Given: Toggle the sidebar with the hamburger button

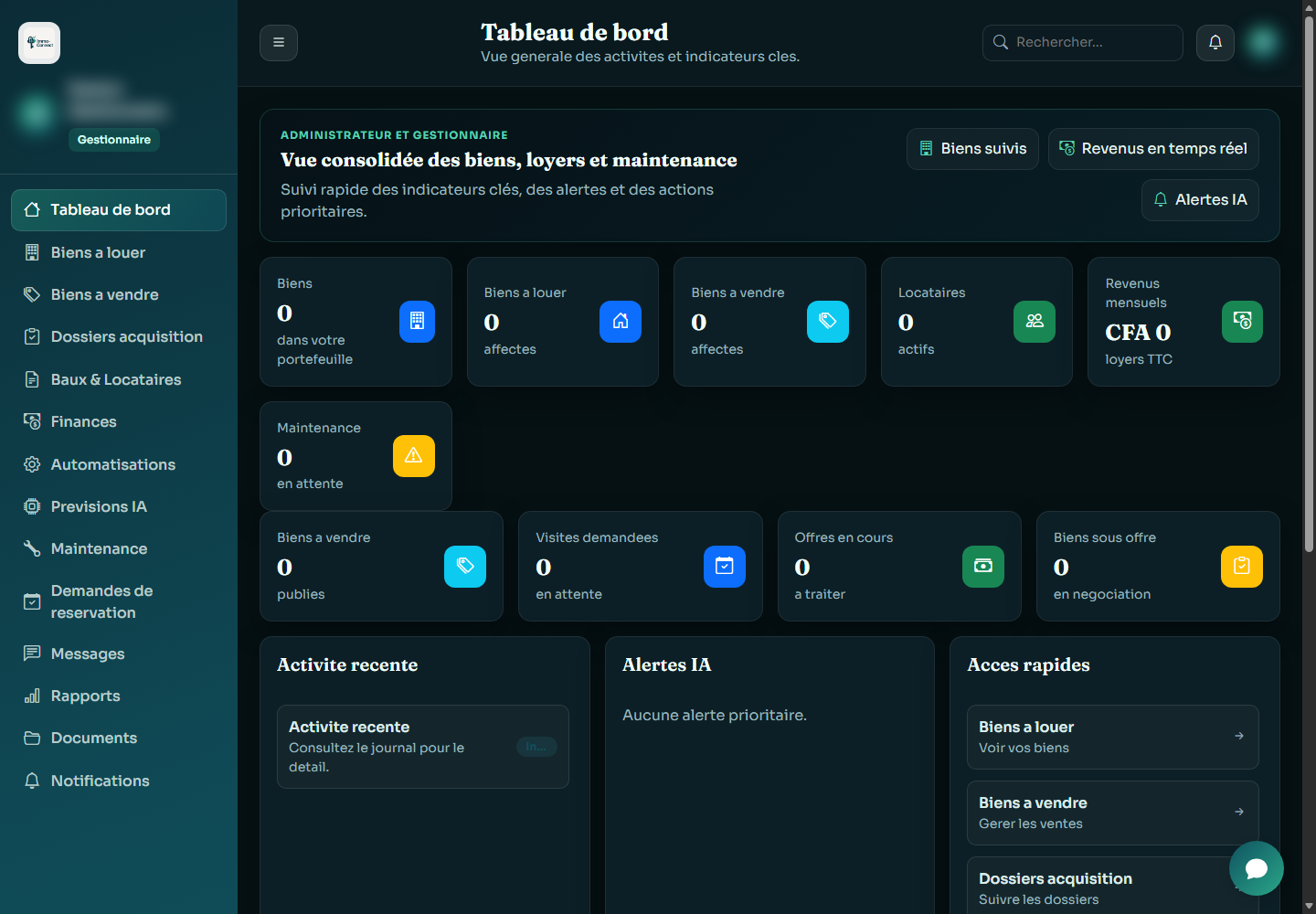Looking at the screenshot, I should pos(279,43).
